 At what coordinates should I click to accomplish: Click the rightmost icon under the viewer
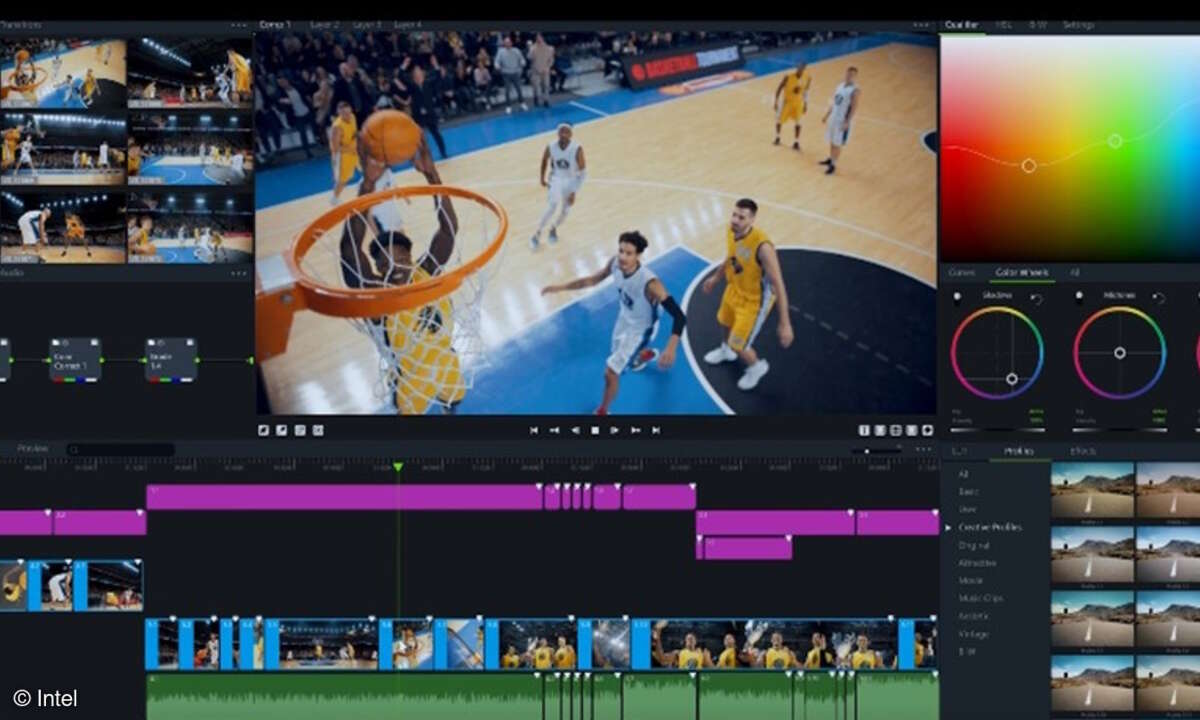(927, 430)
